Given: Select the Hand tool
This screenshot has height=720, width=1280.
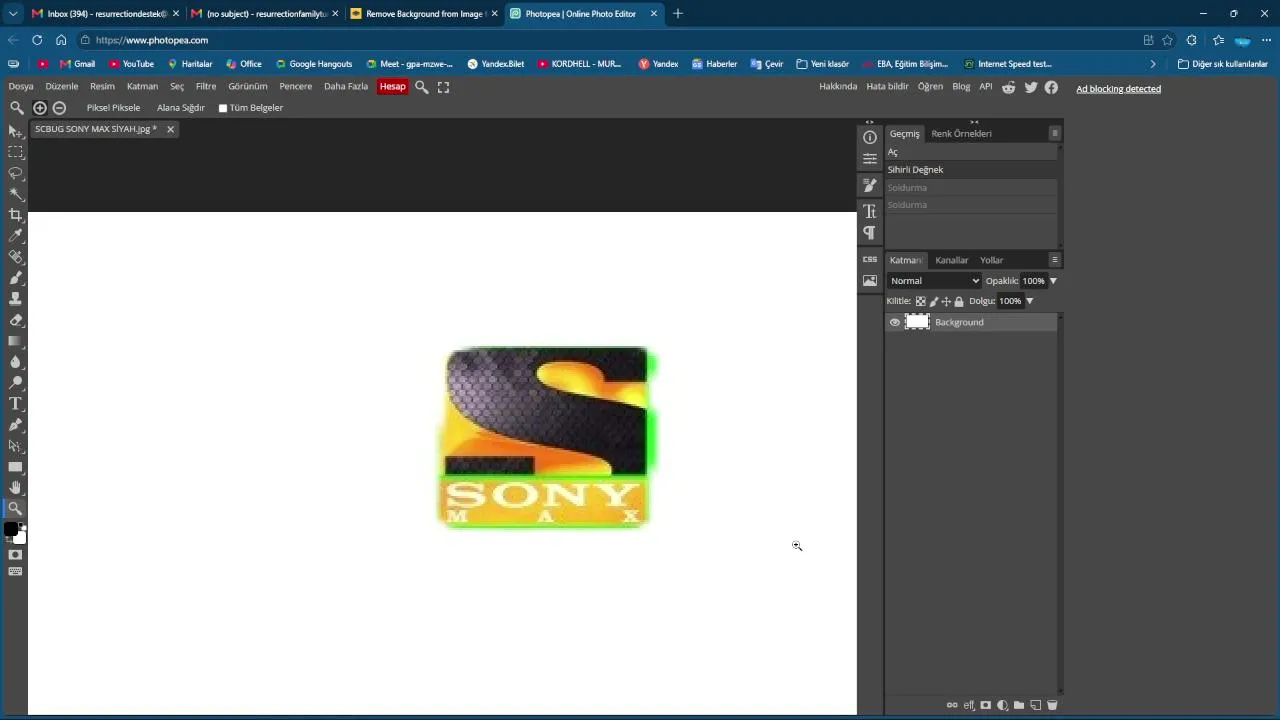Looking at the screenshot, I should coord(15,488).
